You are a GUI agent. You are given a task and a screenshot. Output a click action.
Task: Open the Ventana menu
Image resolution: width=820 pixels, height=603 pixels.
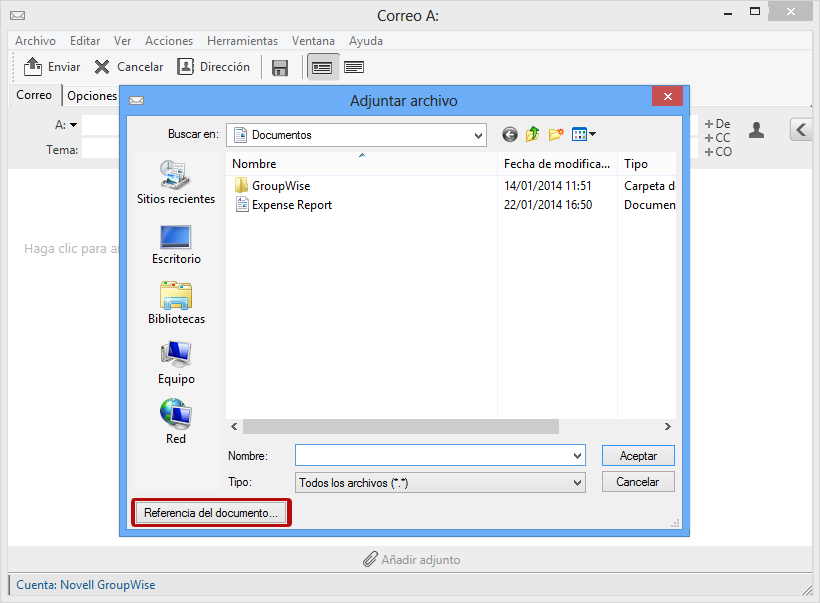[x=313, y=41]
